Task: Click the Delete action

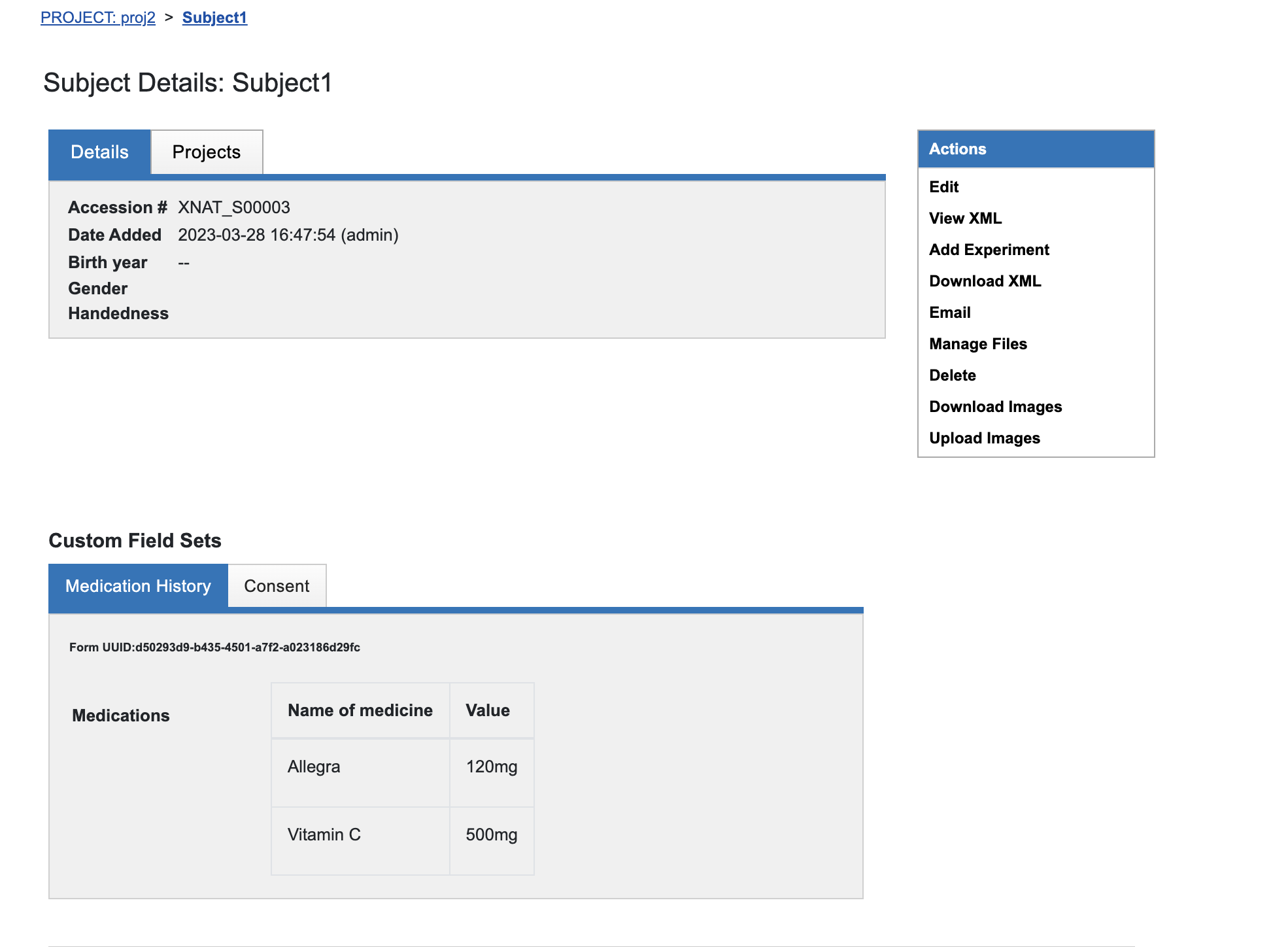Action: (952, 375)
